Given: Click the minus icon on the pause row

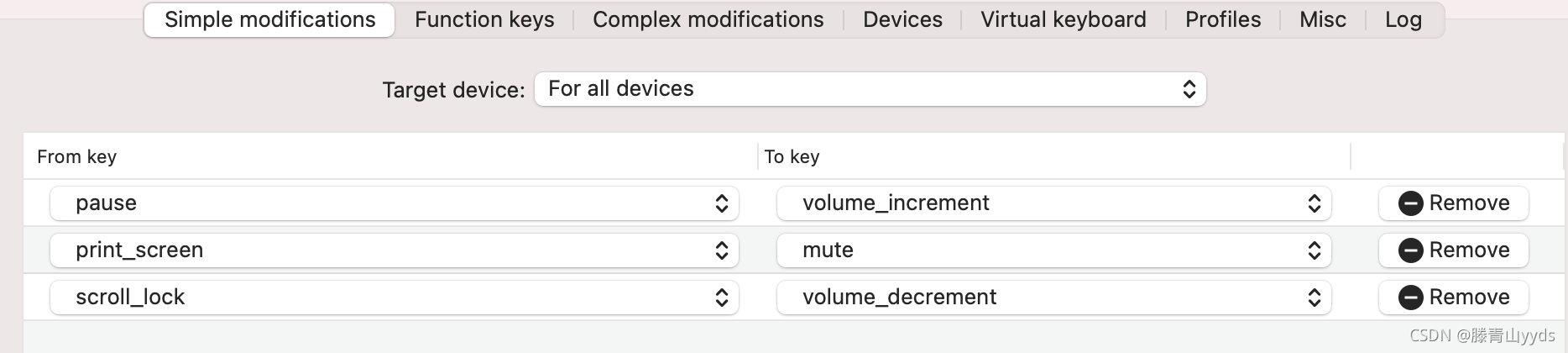Looking at the screenshot, I should click(x=1410, y=203).
